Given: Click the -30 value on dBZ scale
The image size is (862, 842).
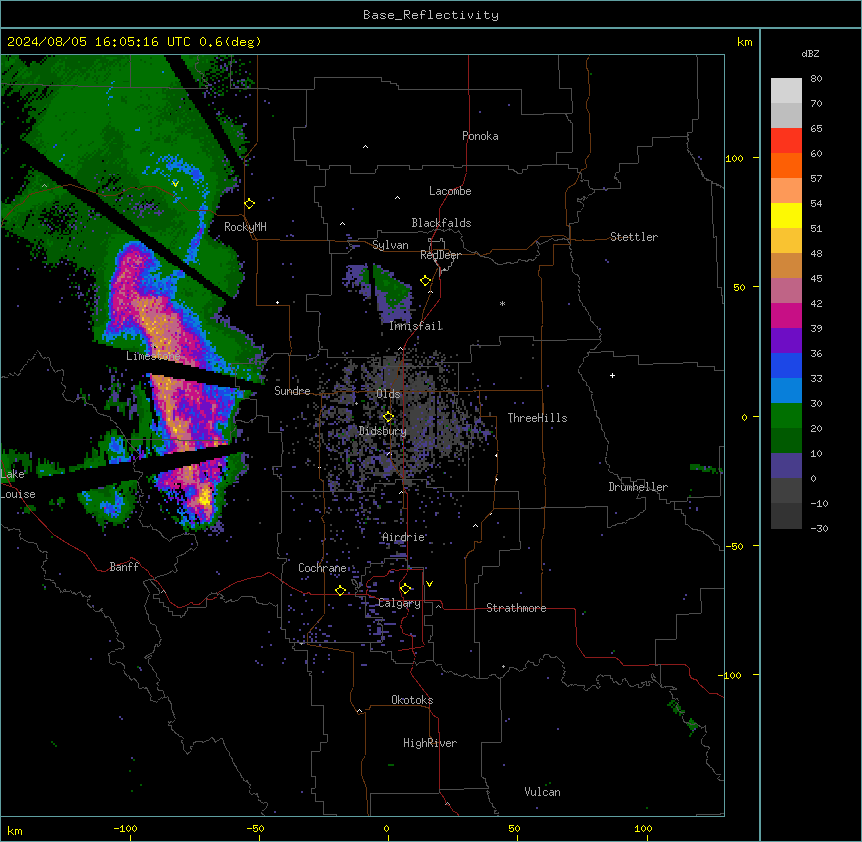Looking at the screenshot, I should click(819, 528).
